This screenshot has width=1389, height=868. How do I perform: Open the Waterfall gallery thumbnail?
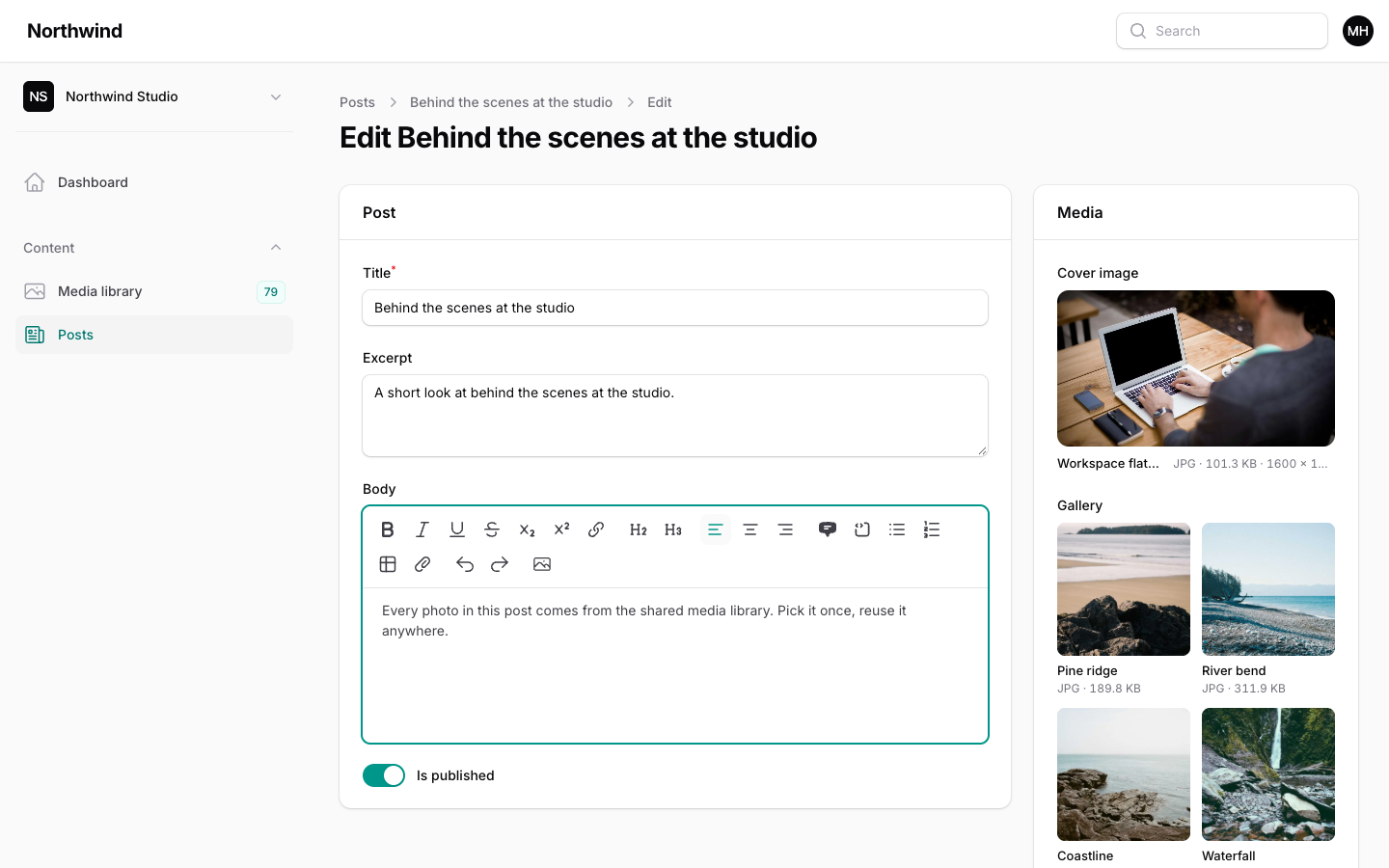[1268, 774]
